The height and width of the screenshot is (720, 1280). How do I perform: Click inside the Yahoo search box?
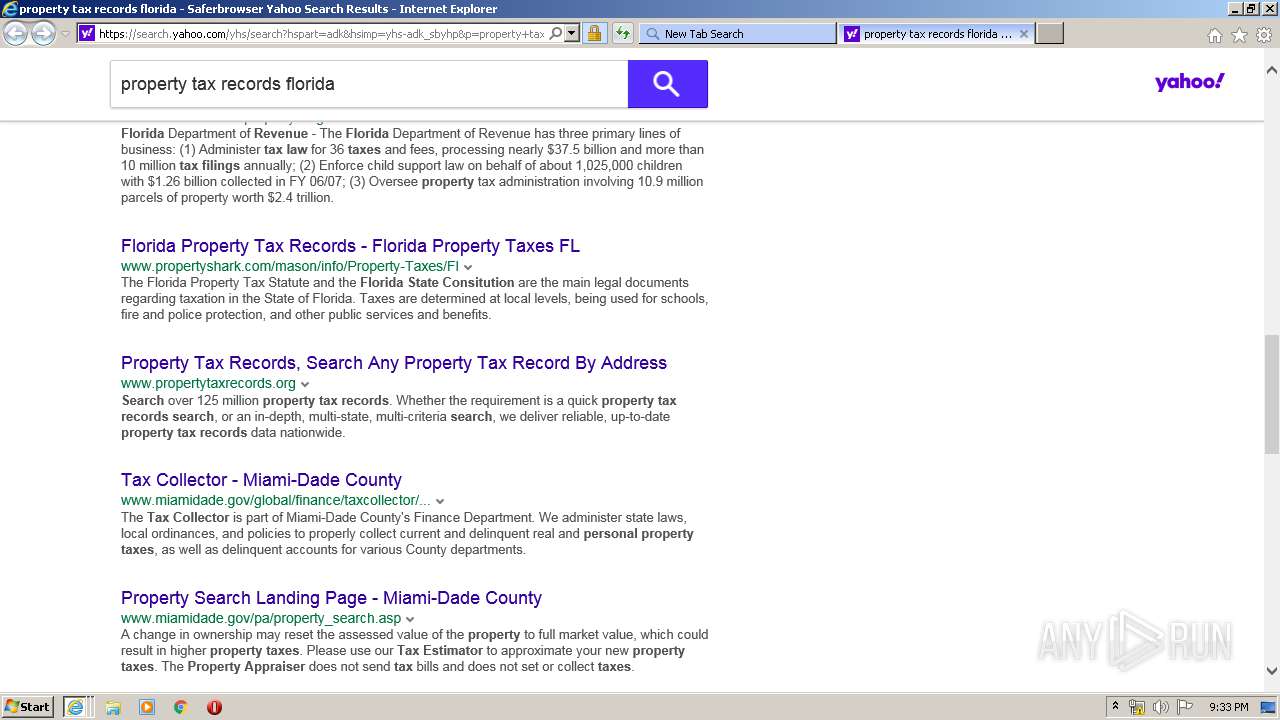pyautogui.click(x=369, y=84)
